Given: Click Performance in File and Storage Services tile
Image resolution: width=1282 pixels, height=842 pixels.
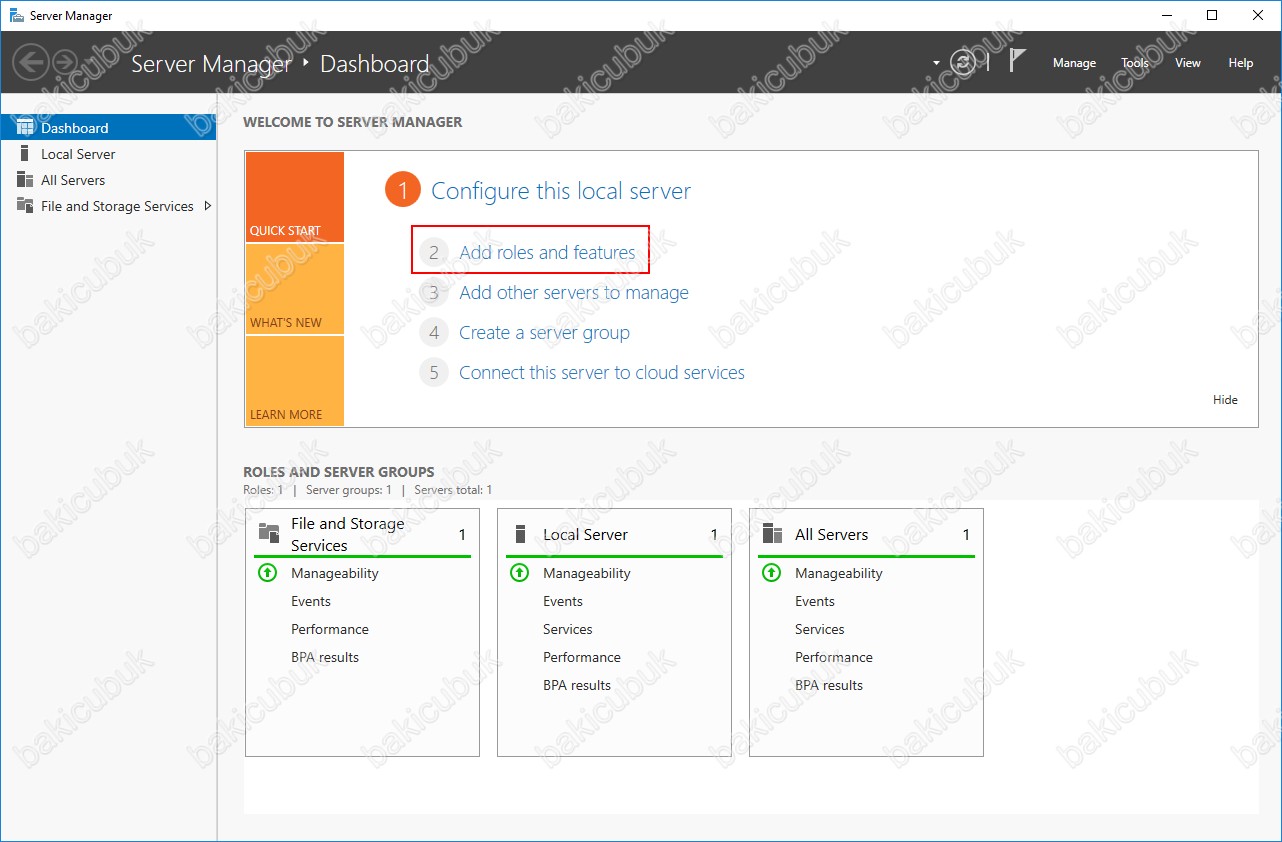Looking at the screenshot, I should (x=330, y=629).
